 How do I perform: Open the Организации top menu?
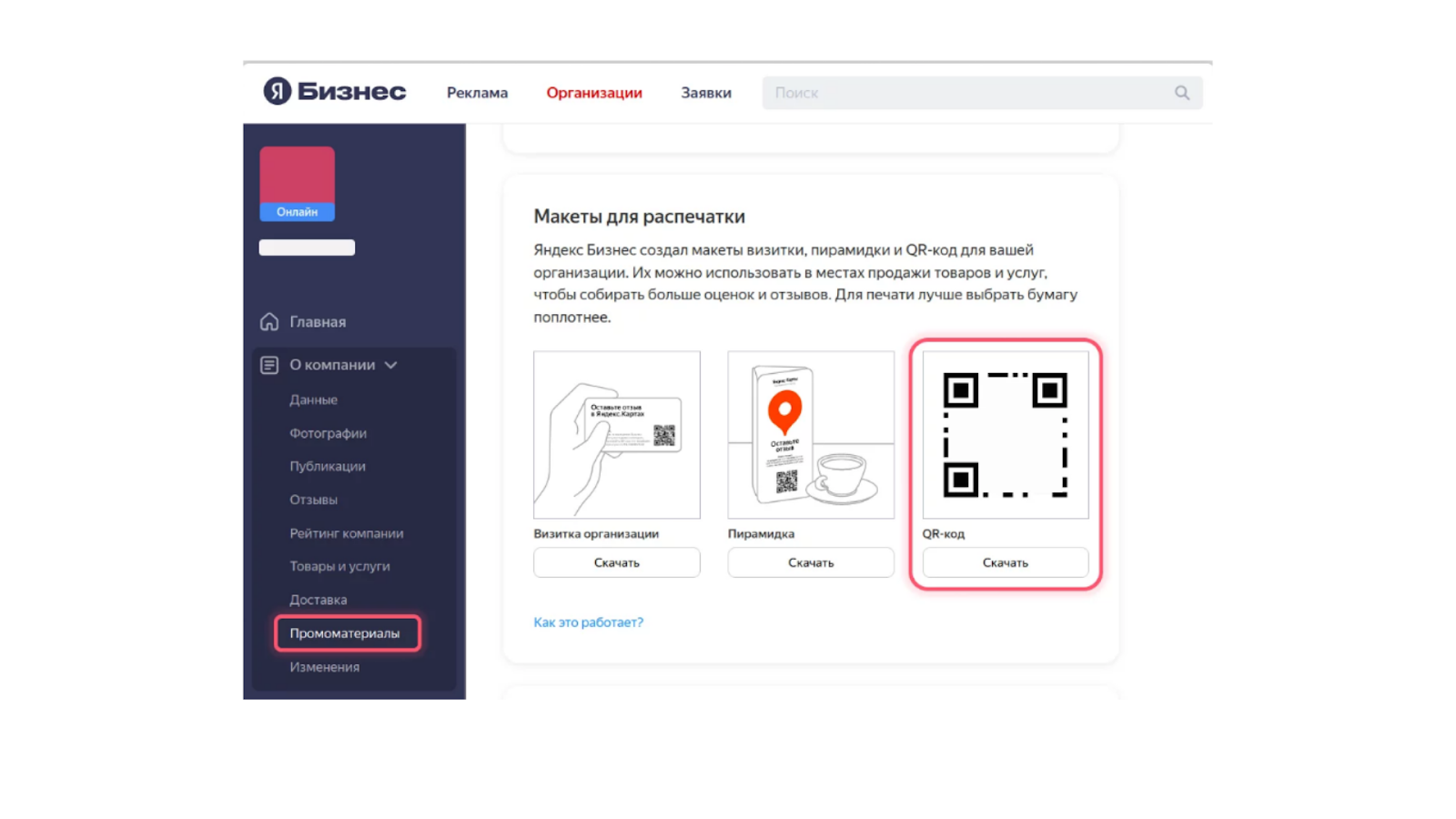tap(594, 93)
